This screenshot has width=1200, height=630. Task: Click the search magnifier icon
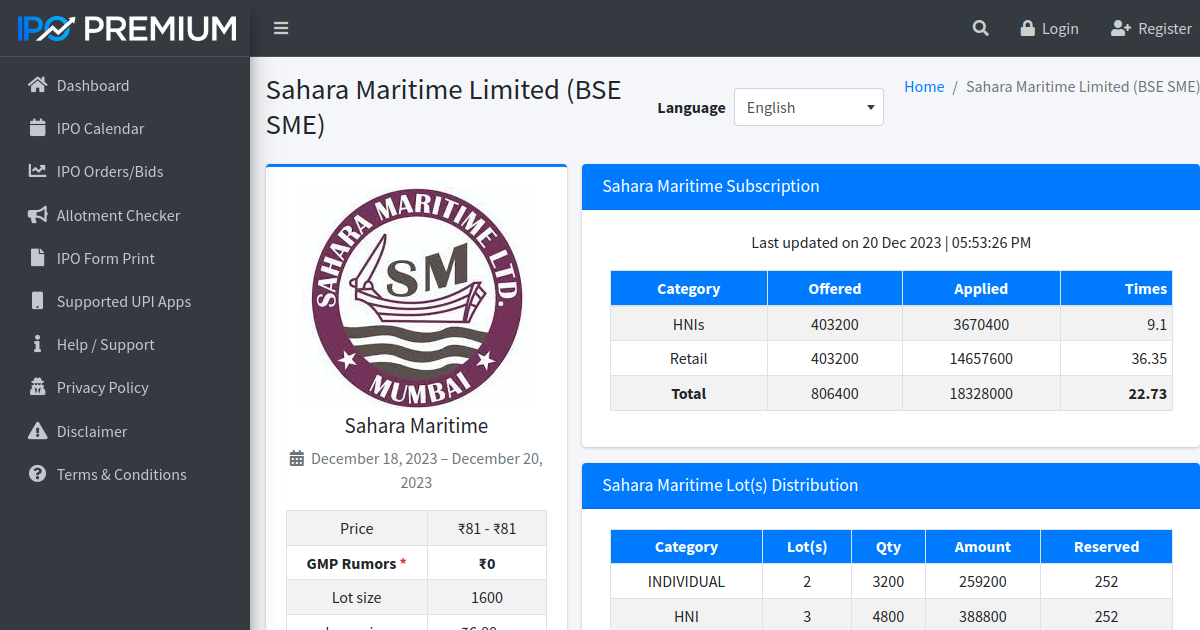980,28
